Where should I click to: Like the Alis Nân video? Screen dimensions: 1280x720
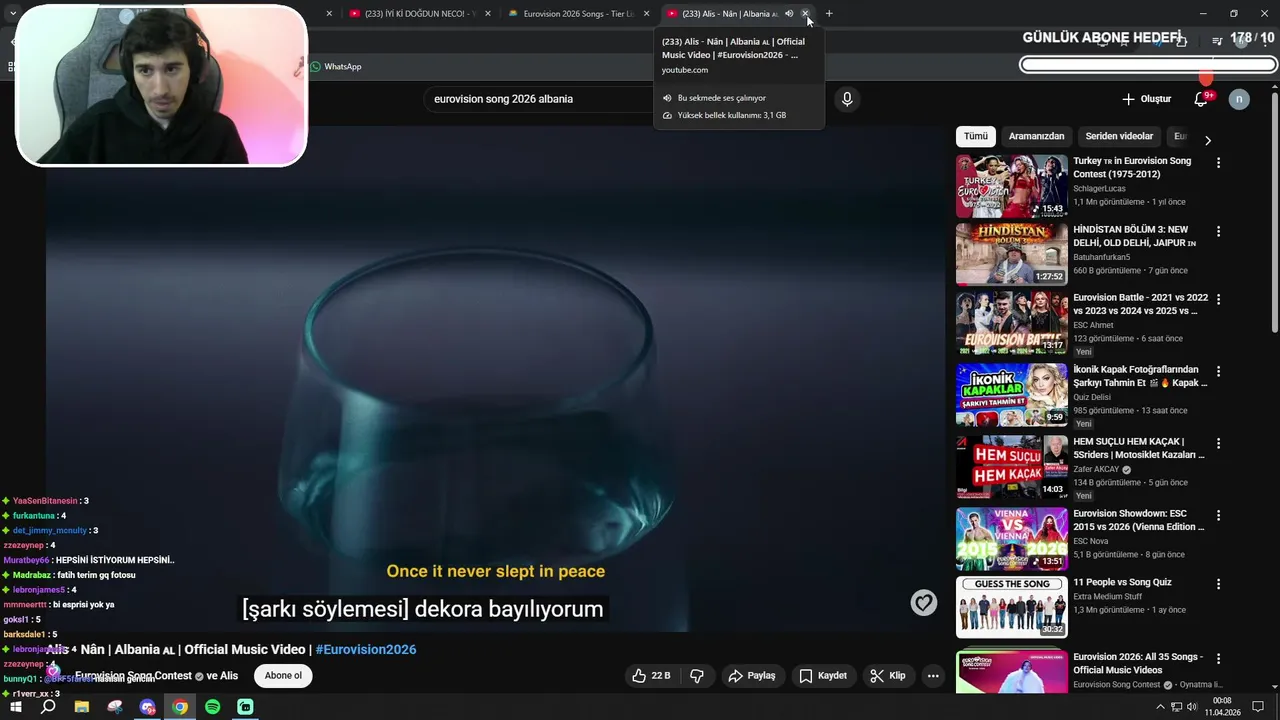click(x=651, y=676)
